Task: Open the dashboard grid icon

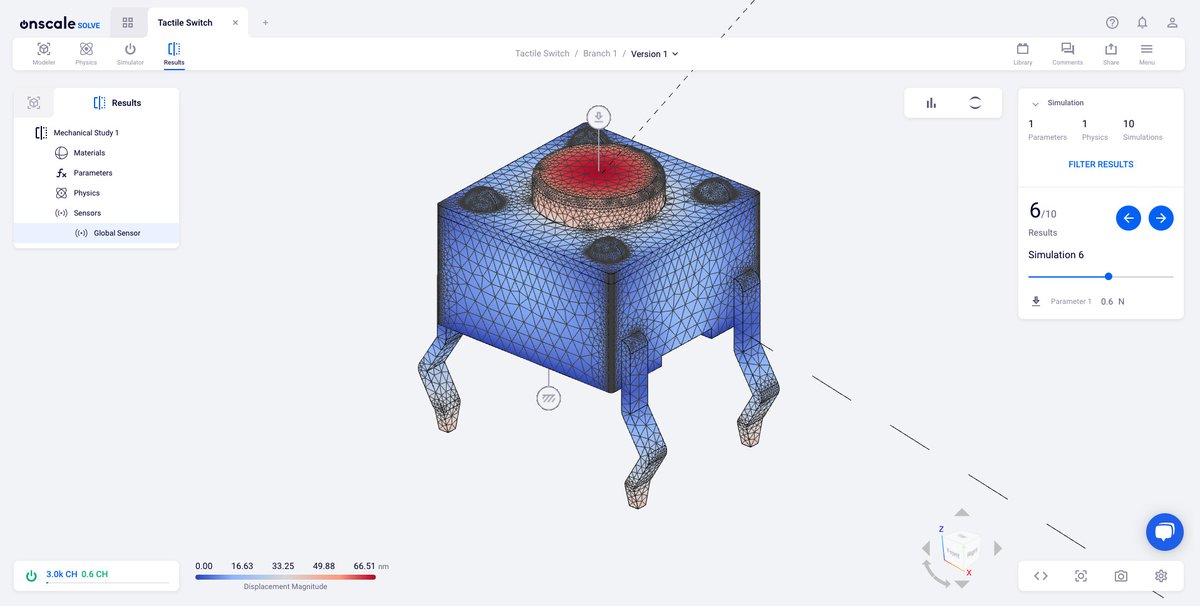Action: click(128, 22)
